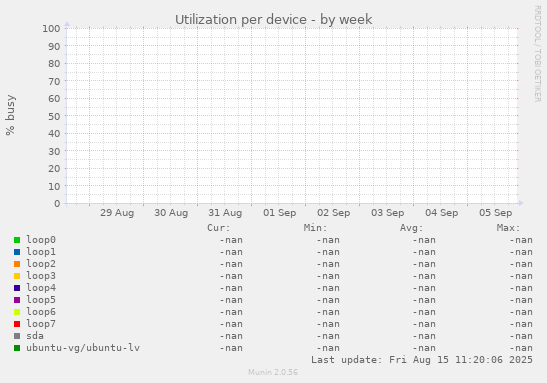Screen dimensions: 547x383
Task: Click the 03 Sep date label
Action: (x=388, y=213)
